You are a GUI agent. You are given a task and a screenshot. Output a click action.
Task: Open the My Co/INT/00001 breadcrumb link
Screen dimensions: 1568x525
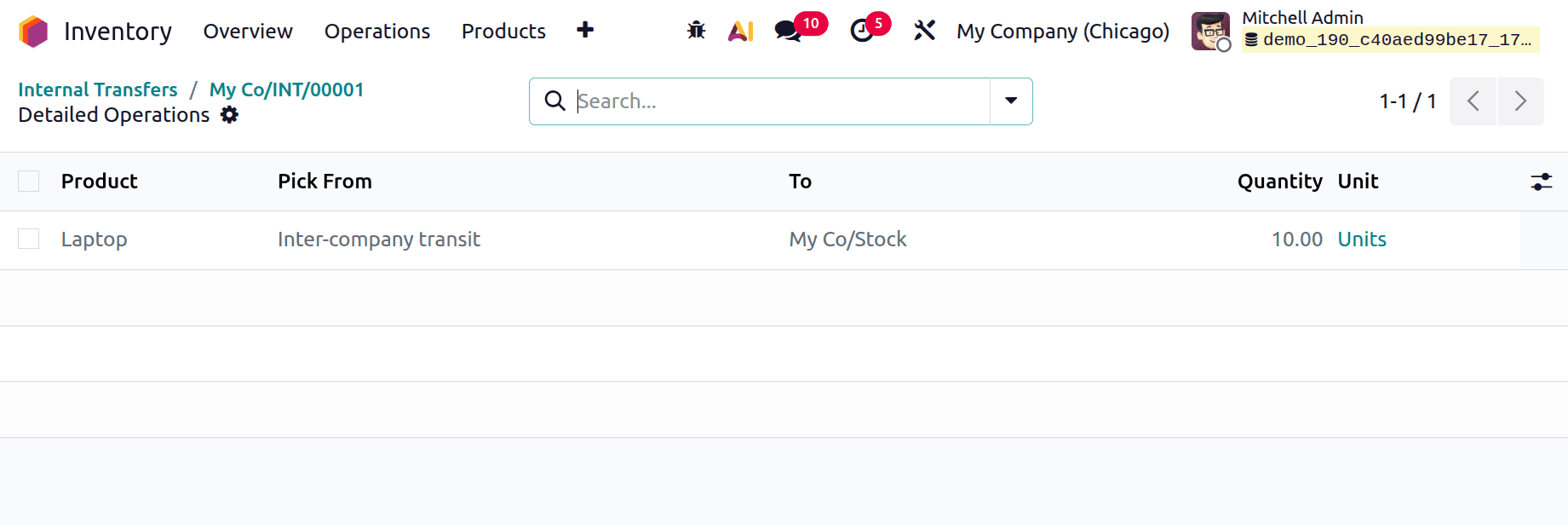(x=286, y=89)
